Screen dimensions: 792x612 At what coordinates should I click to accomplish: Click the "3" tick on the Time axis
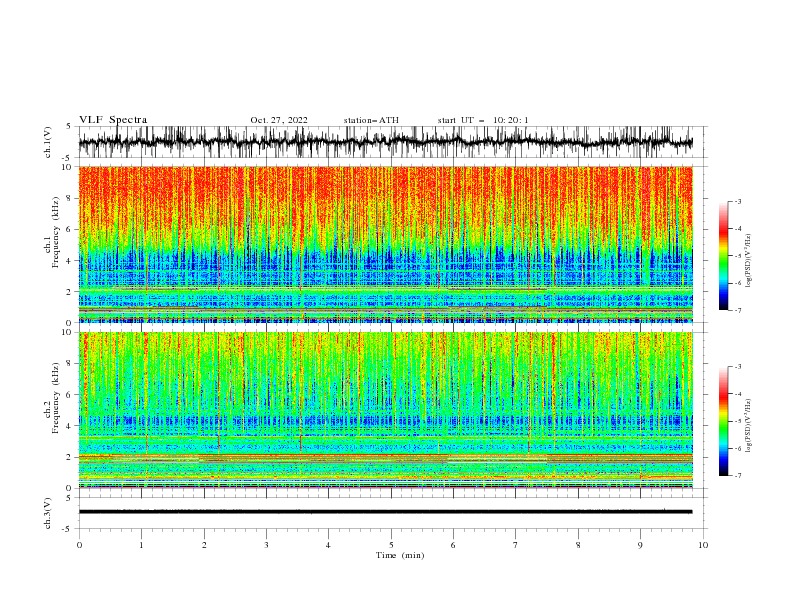click(266, 545)
